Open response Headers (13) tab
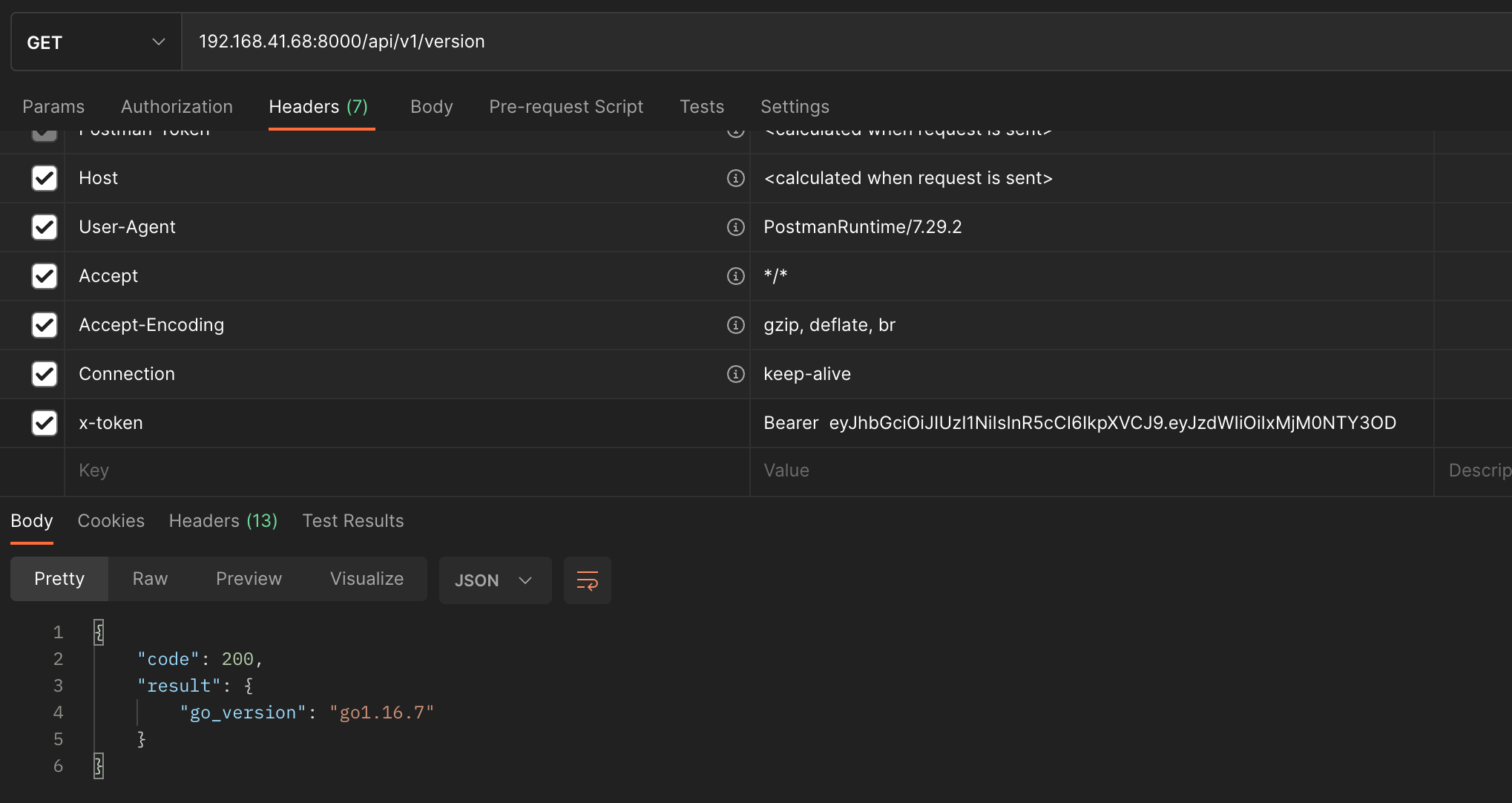 pos(223,521)
